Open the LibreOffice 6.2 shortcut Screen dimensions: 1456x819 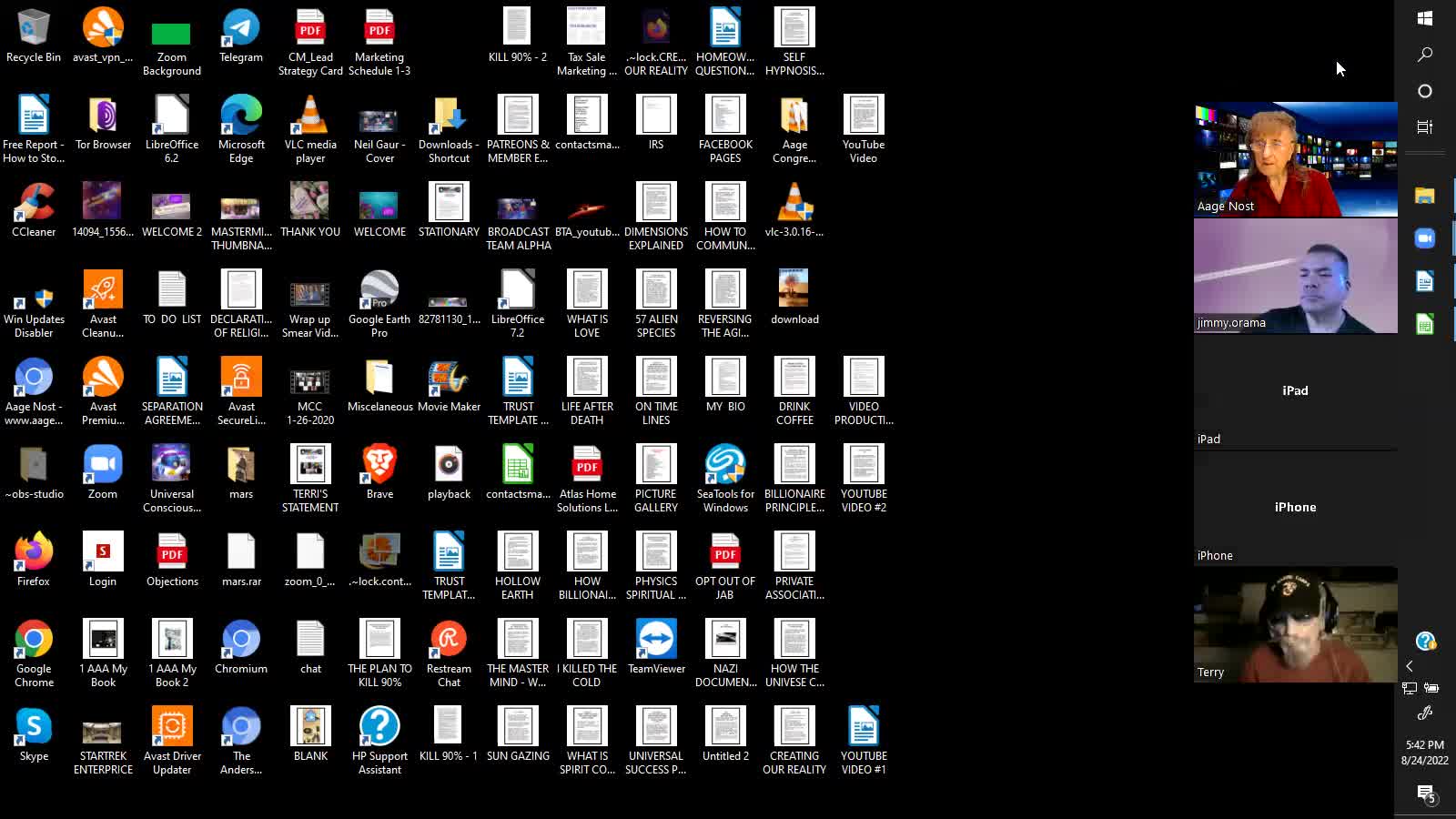coord(172,130)
